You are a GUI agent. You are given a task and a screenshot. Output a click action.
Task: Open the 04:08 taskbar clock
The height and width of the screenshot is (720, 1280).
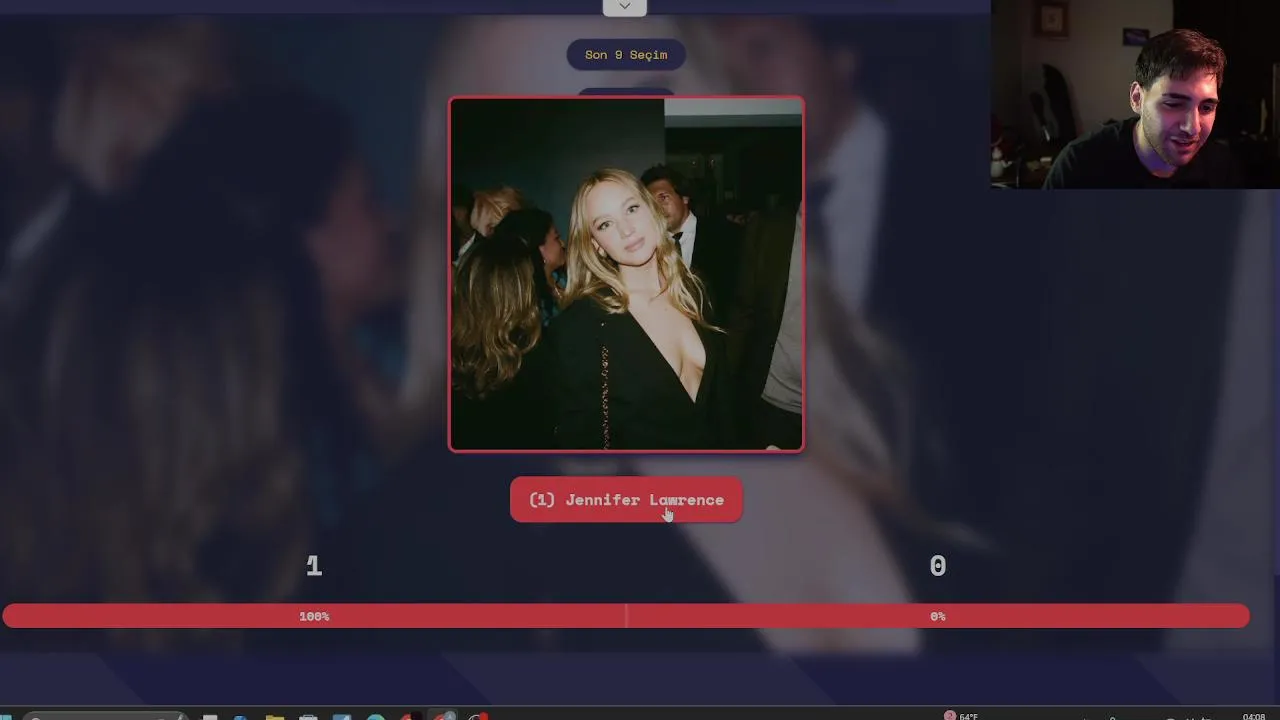pos(1253,716)
